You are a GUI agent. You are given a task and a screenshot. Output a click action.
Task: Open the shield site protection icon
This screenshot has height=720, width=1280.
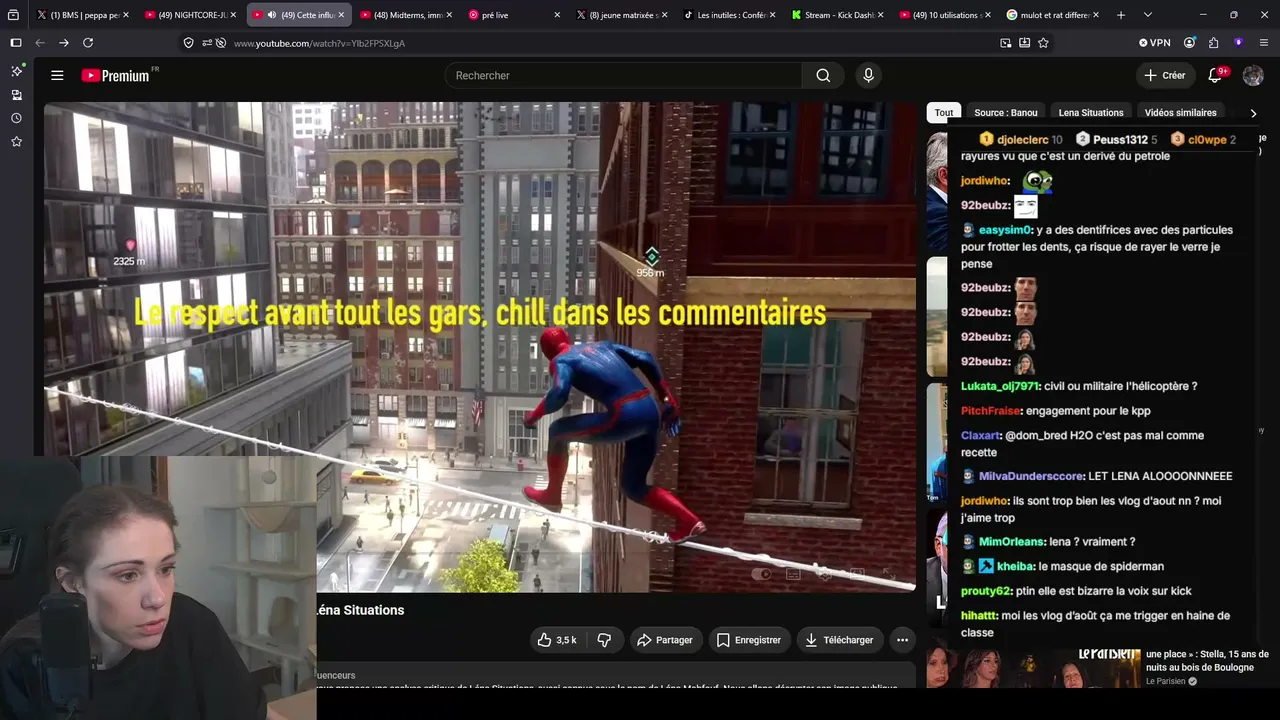[x=188, y=43]
